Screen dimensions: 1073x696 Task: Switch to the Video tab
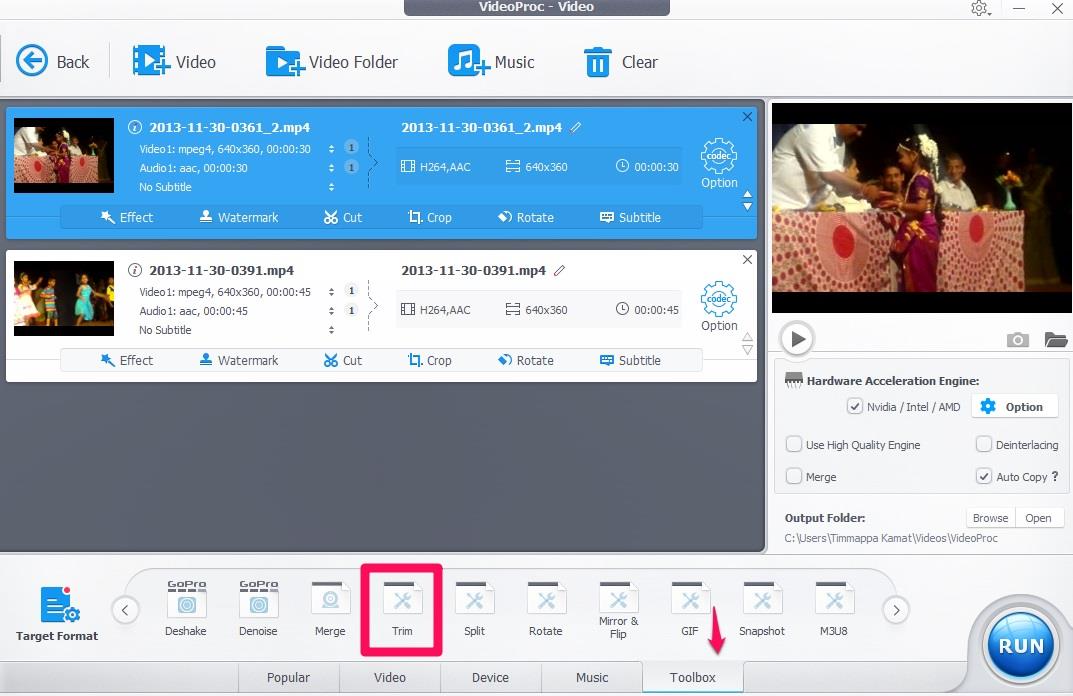point(389,678)
